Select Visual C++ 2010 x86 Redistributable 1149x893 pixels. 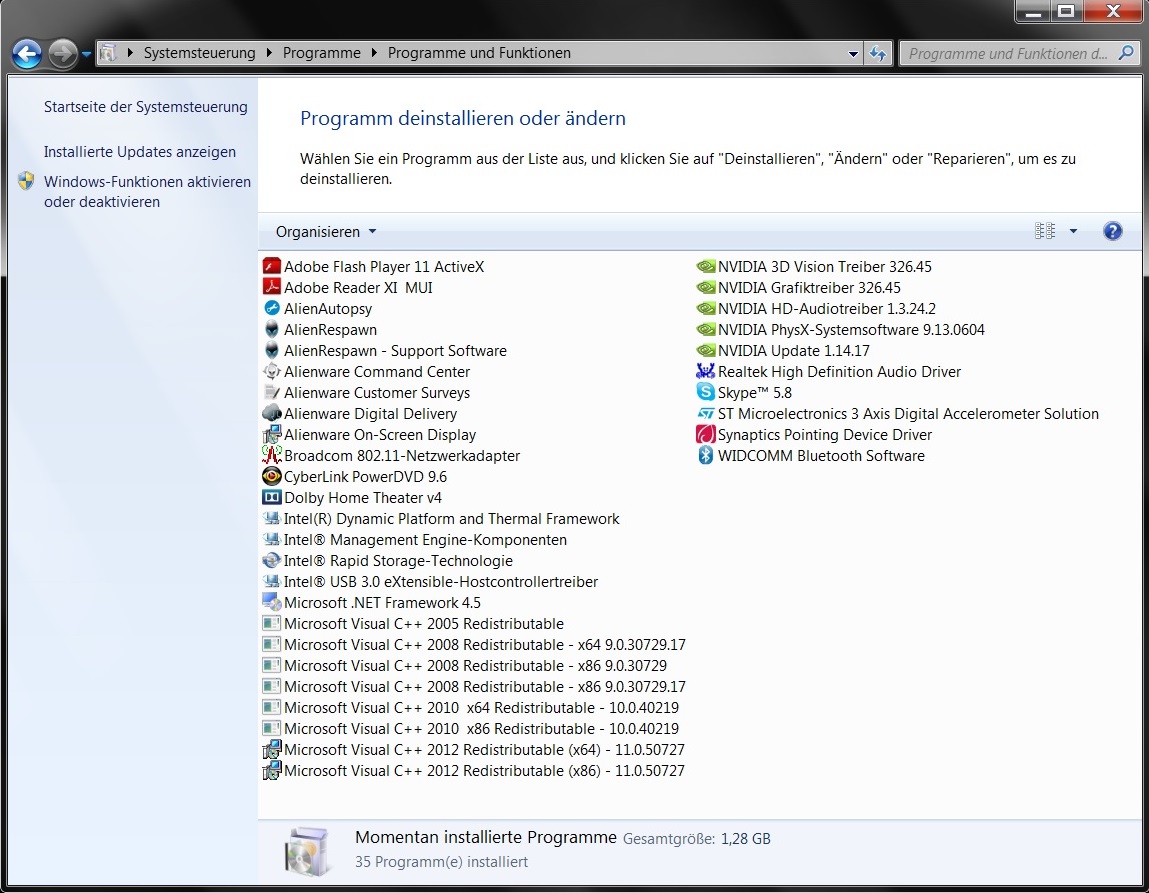tap(470, 728)
